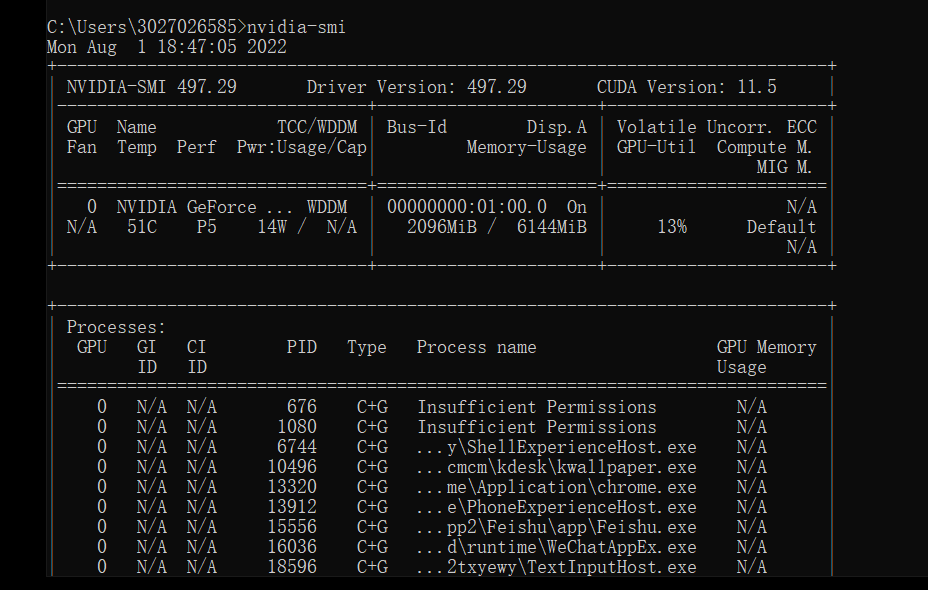Click the Memory-Usage header text

(526, 147)
